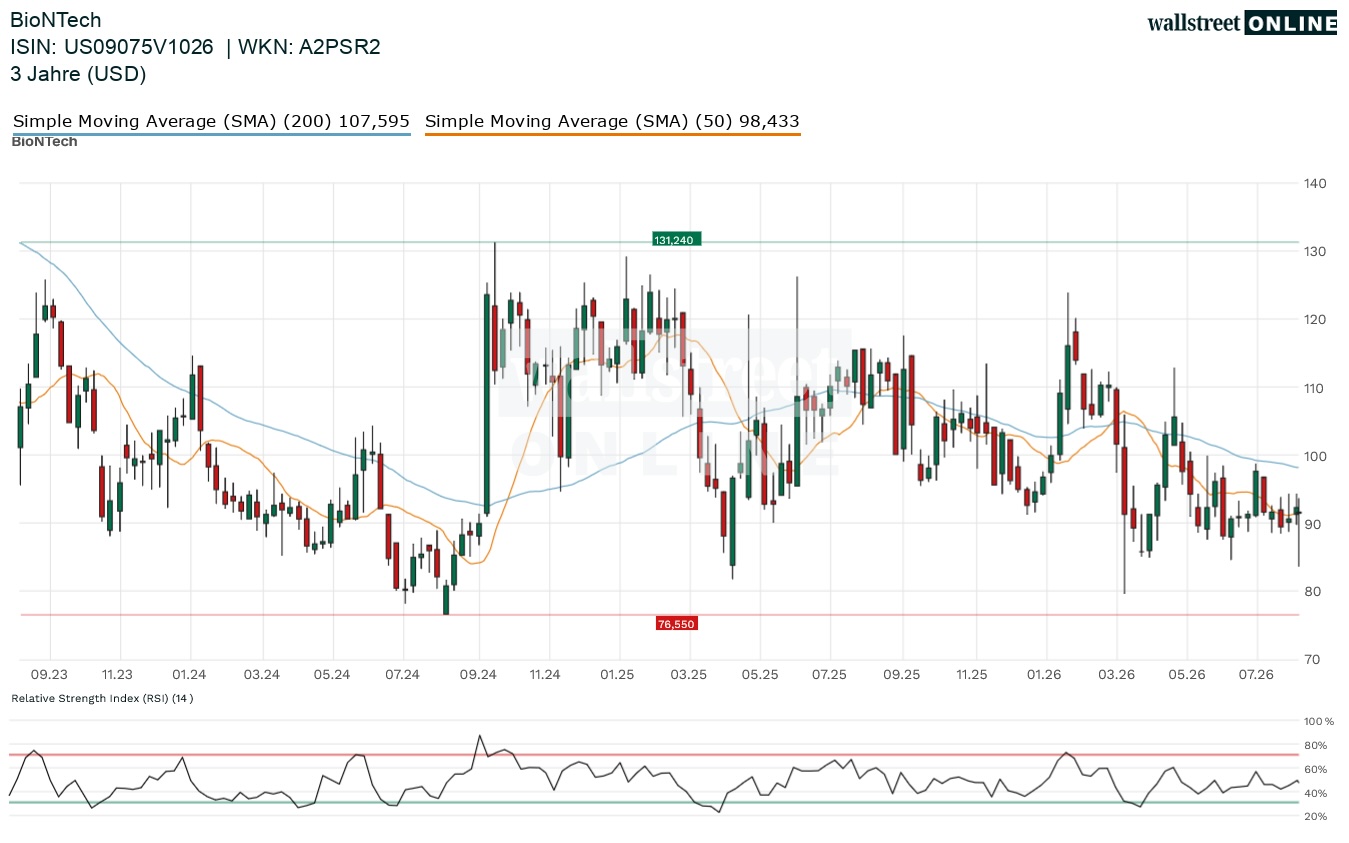
Task: Click the 60% RSI axis label
Action: coord(1316,769)
